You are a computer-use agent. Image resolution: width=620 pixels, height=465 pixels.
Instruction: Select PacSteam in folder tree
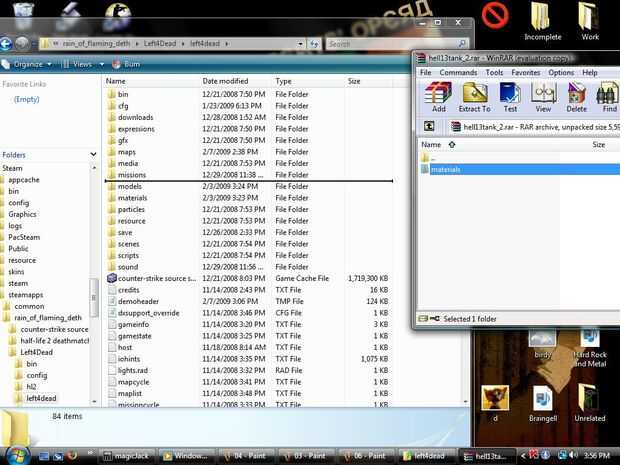pyautogui.click(x=24, y=237)
